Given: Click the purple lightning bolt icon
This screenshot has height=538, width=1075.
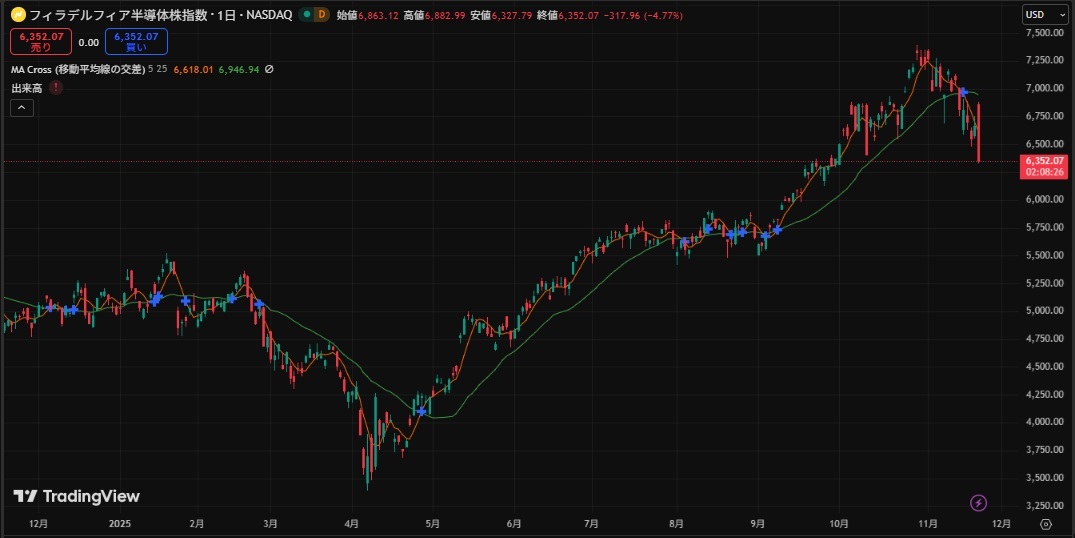Looking at the screenshot, I should pyautogui.click(x=978, y=503).
